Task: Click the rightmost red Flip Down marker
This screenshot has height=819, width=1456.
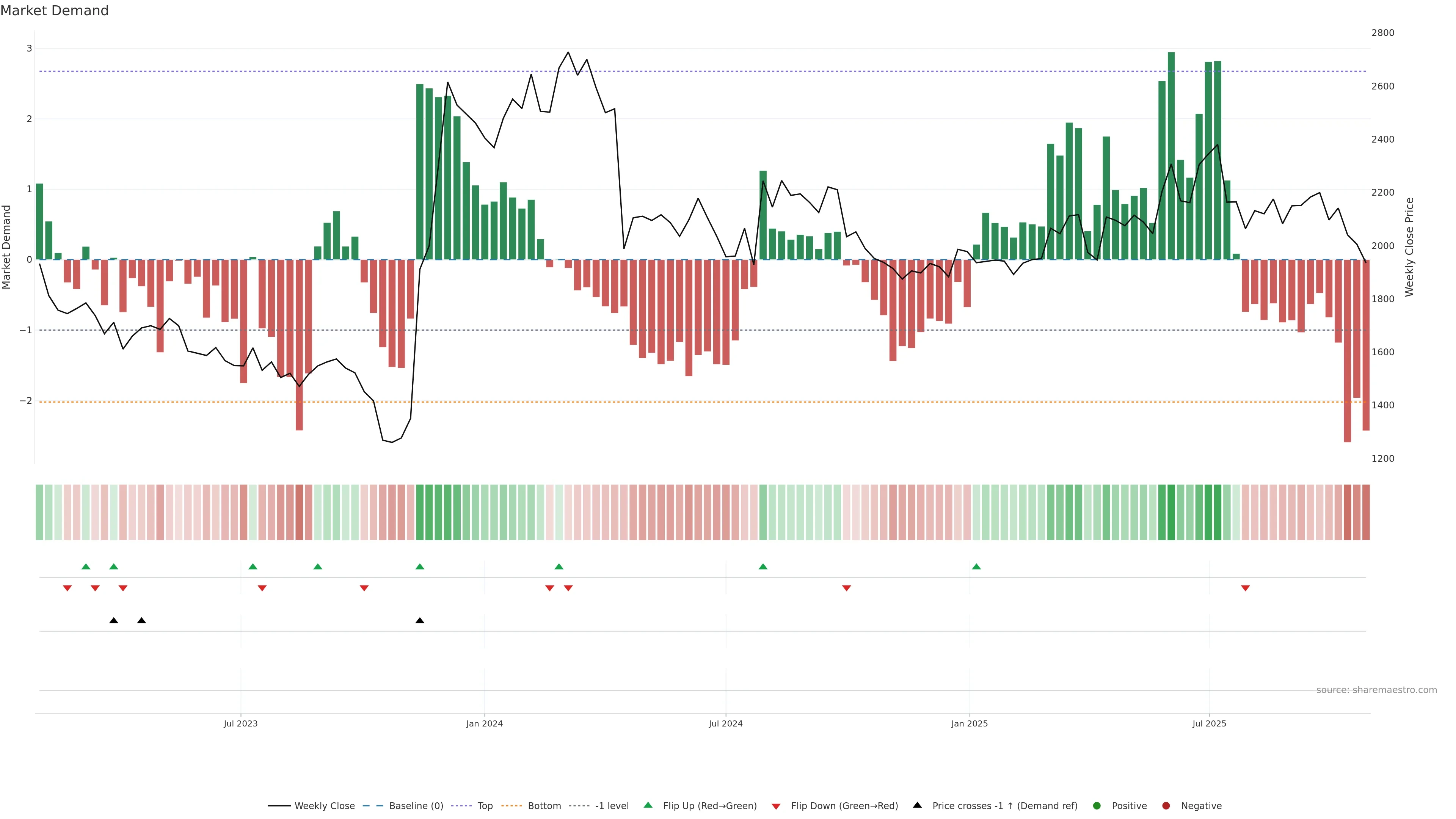Action: tap(1245, 588)
